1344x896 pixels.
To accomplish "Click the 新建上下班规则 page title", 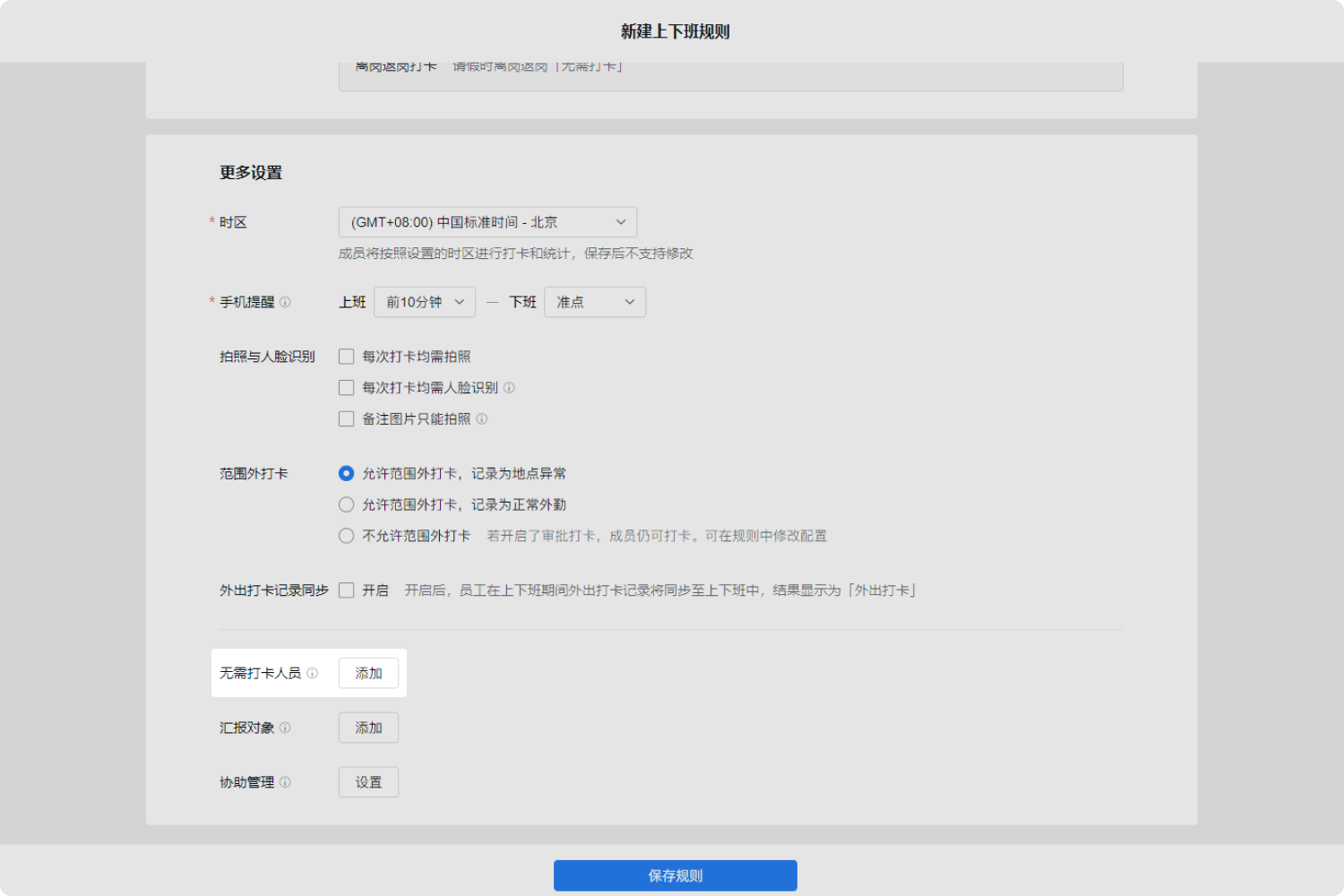I will pos(676,31).
